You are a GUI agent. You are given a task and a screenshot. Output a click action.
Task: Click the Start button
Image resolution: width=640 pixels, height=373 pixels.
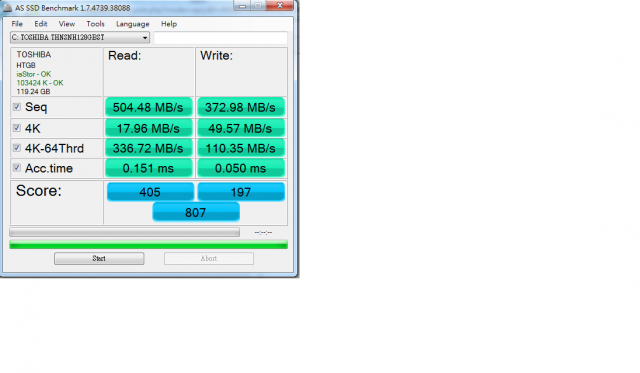click(x=99, y=258)
